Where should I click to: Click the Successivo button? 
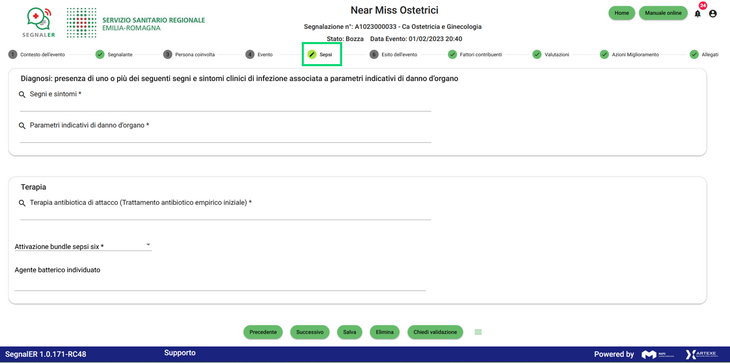[x=310, y=332]
